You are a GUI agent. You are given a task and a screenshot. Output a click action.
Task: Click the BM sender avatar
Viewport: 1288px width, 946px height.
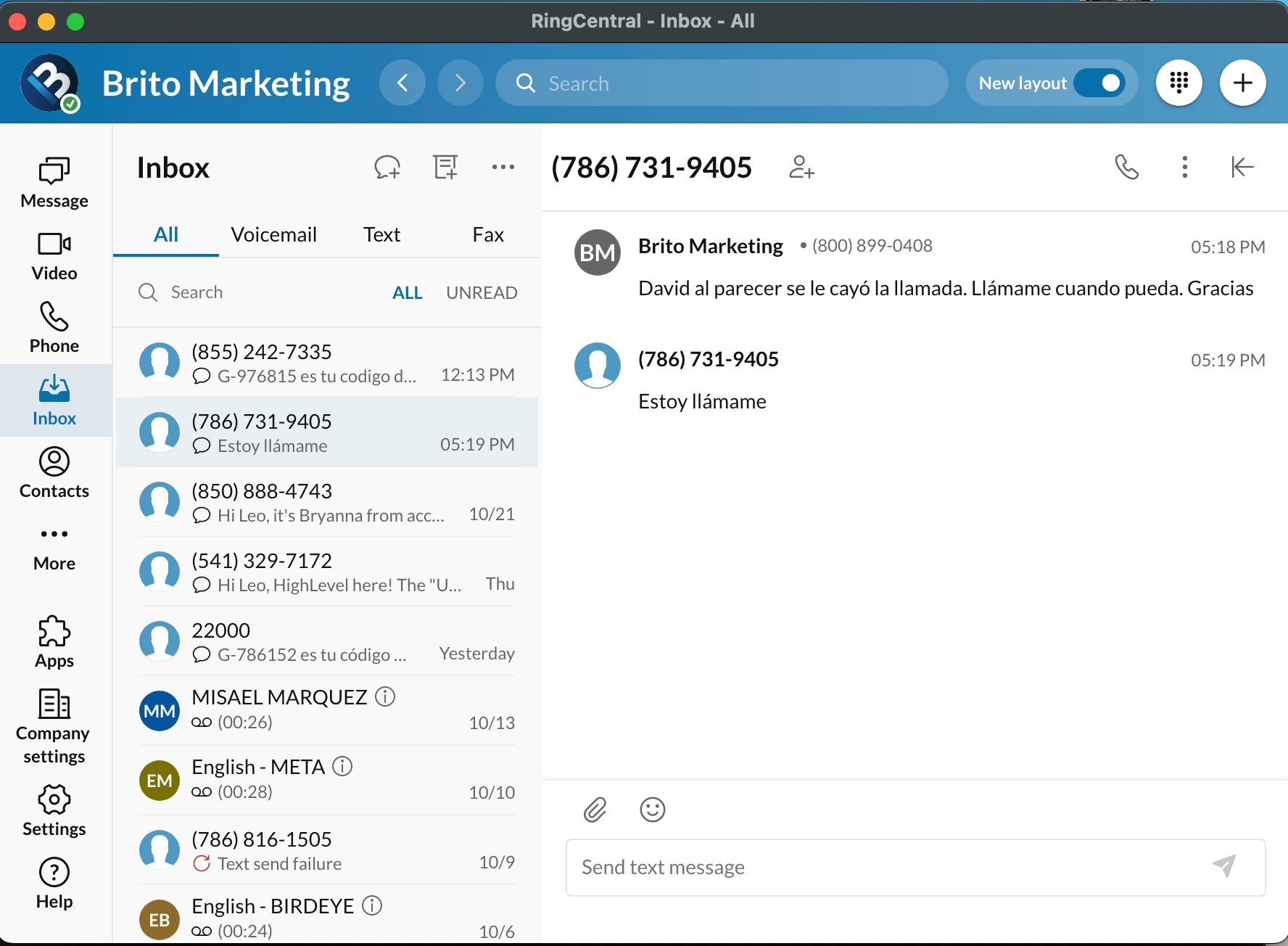(x=598, y=252)
